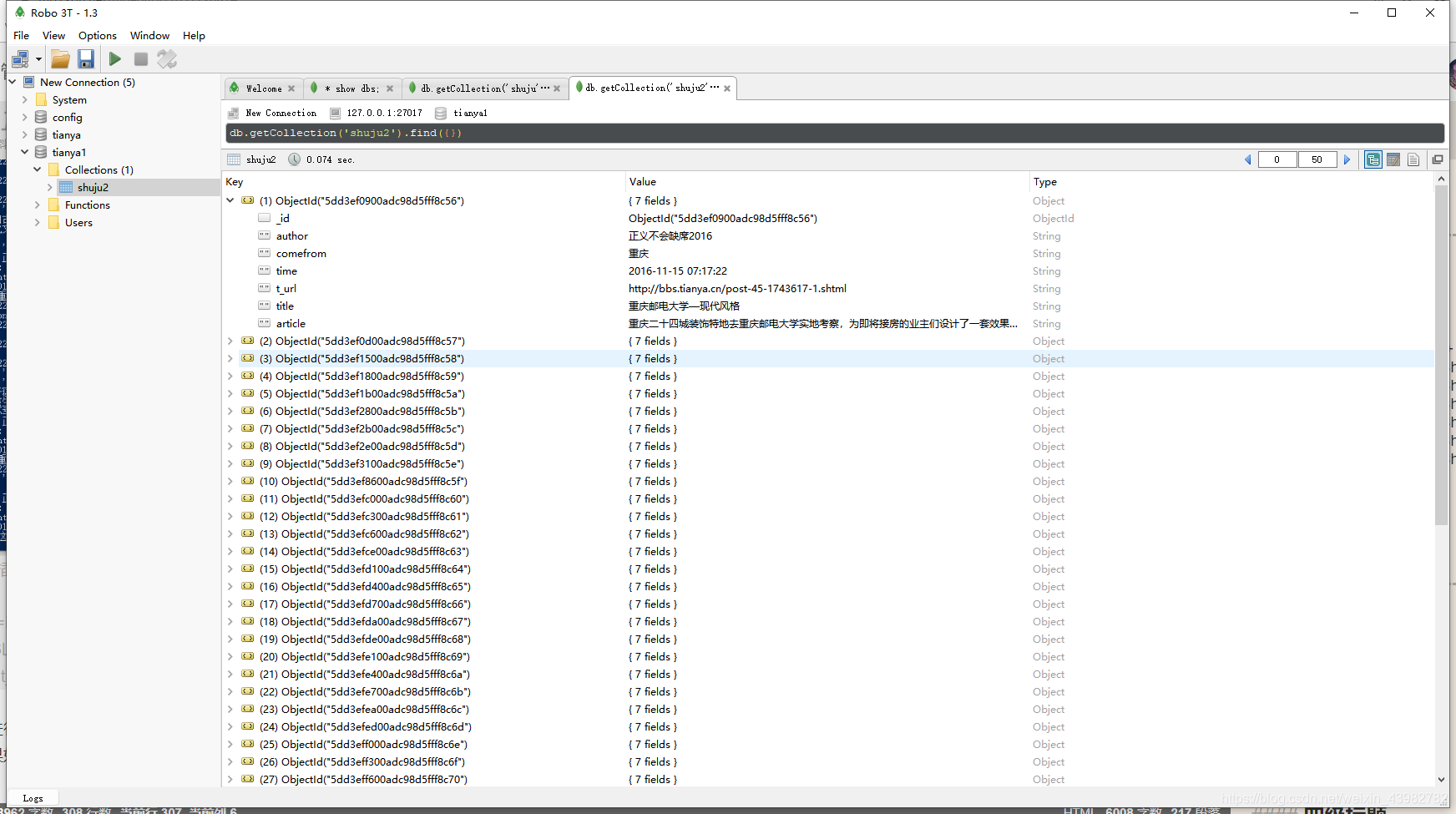
Task: Run the query with the green Execute button
Action: 115,59
